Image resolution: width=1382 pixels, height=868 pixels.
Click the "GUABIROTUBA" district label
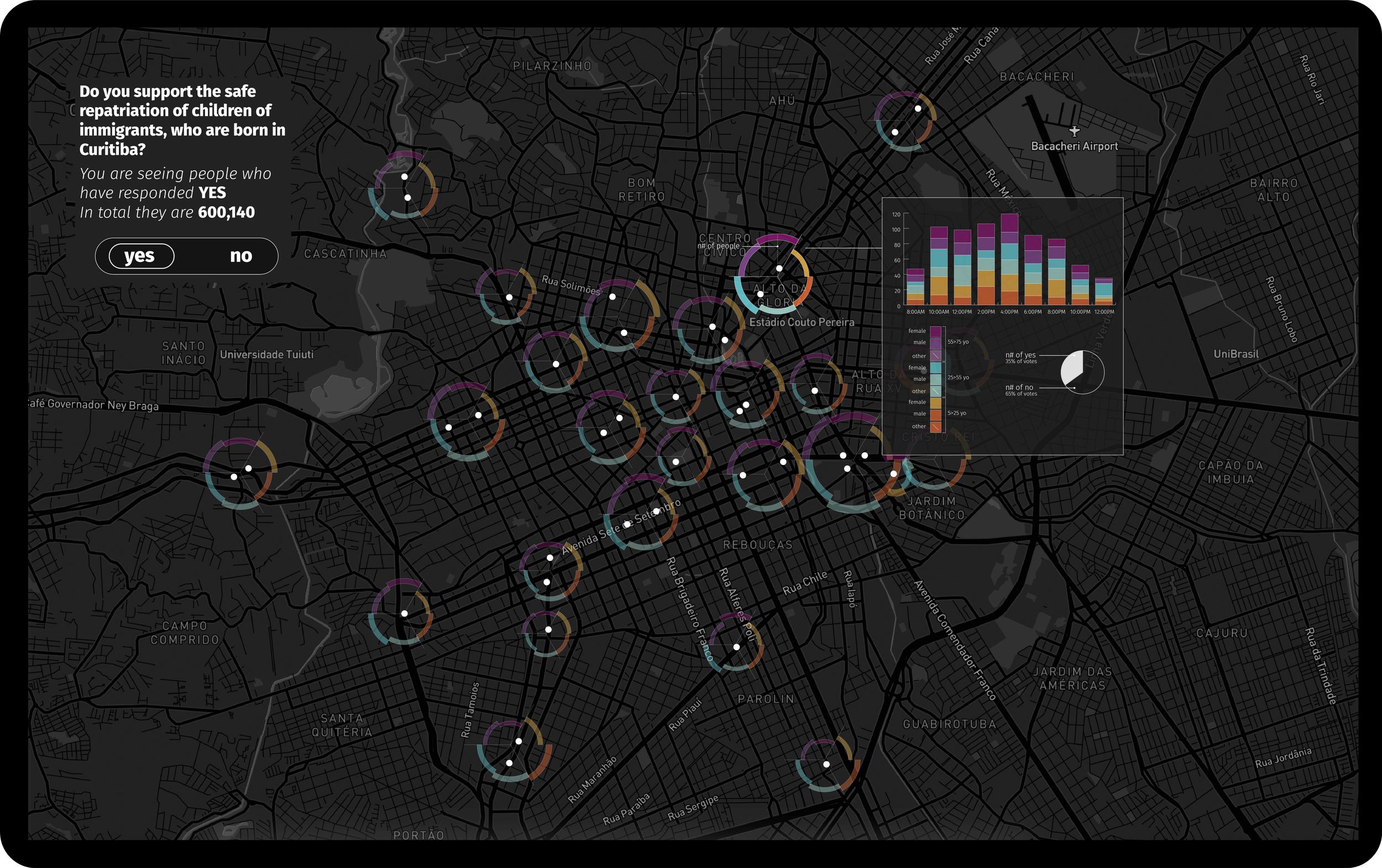(x=950, y=724)
